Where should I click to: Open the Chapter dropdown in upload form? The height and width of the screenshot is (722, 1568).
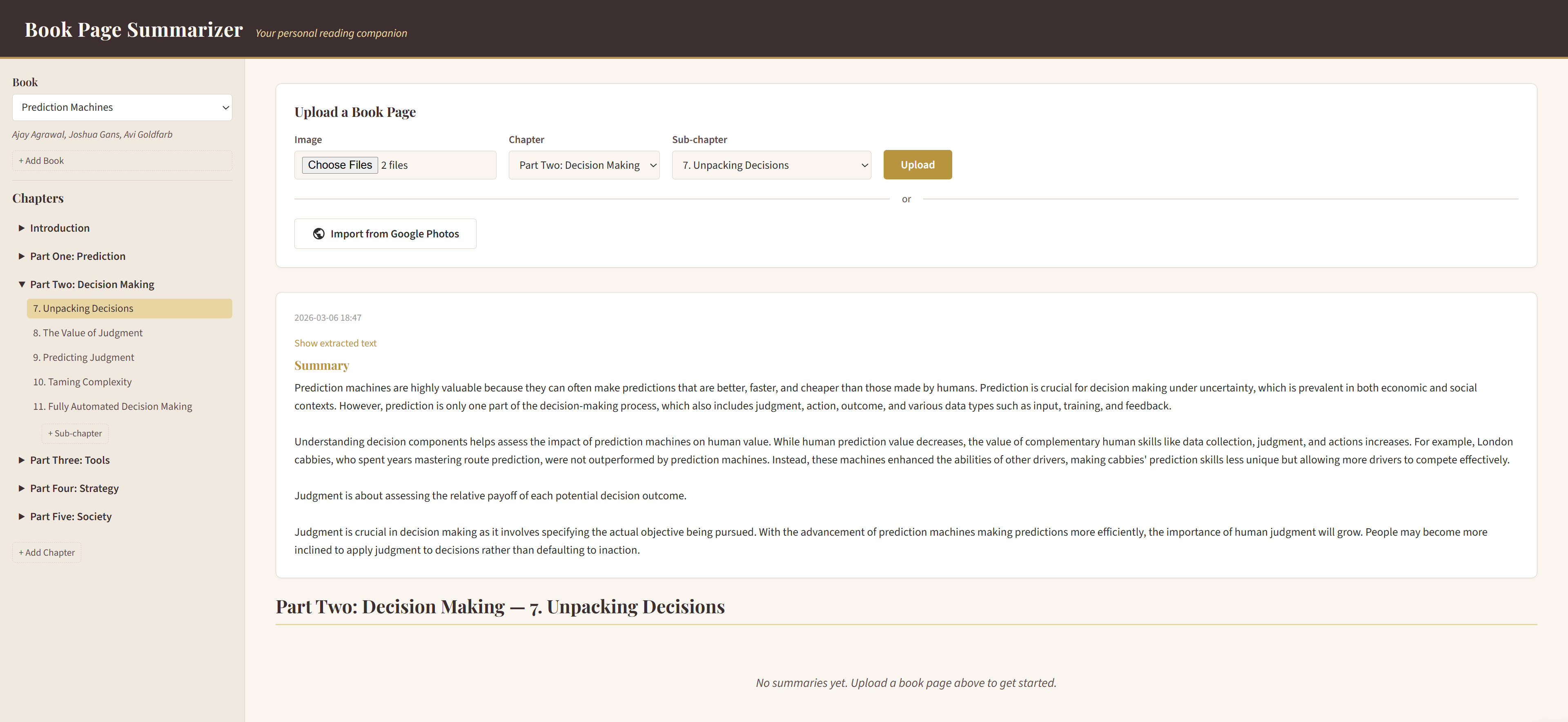pyautogui.click(x=584, y=165)
